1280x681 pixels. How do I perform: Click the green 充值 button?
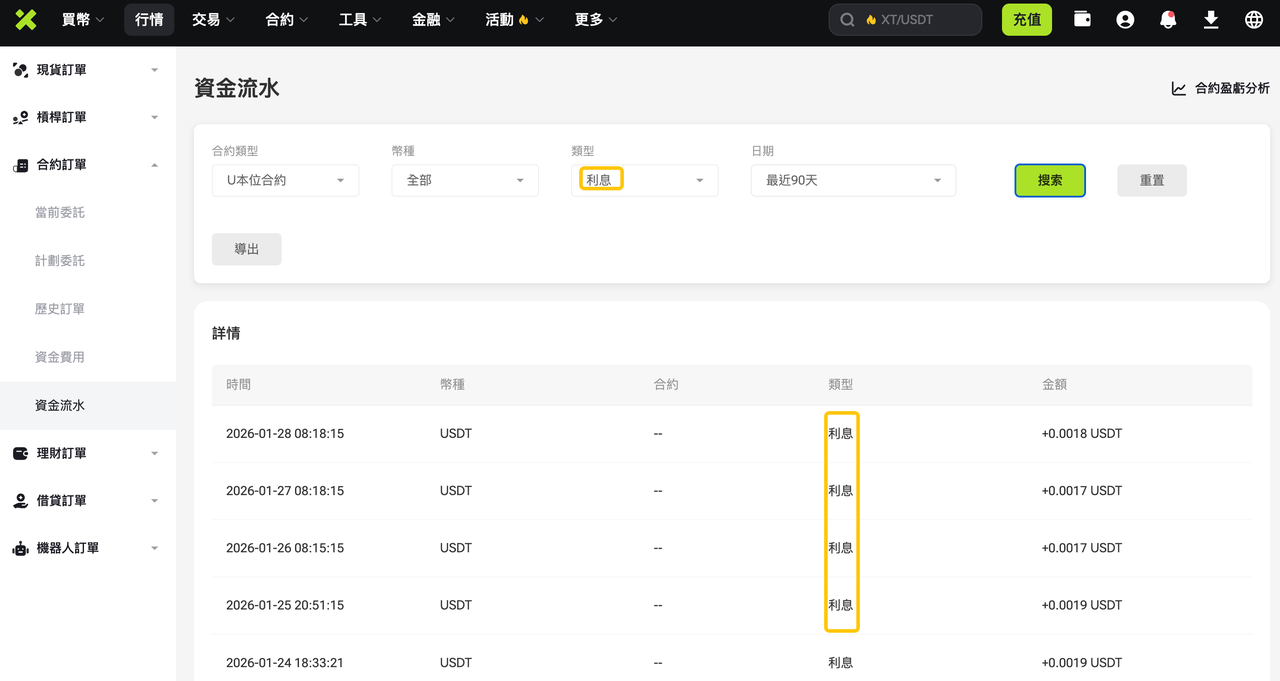coord(1027,20)
